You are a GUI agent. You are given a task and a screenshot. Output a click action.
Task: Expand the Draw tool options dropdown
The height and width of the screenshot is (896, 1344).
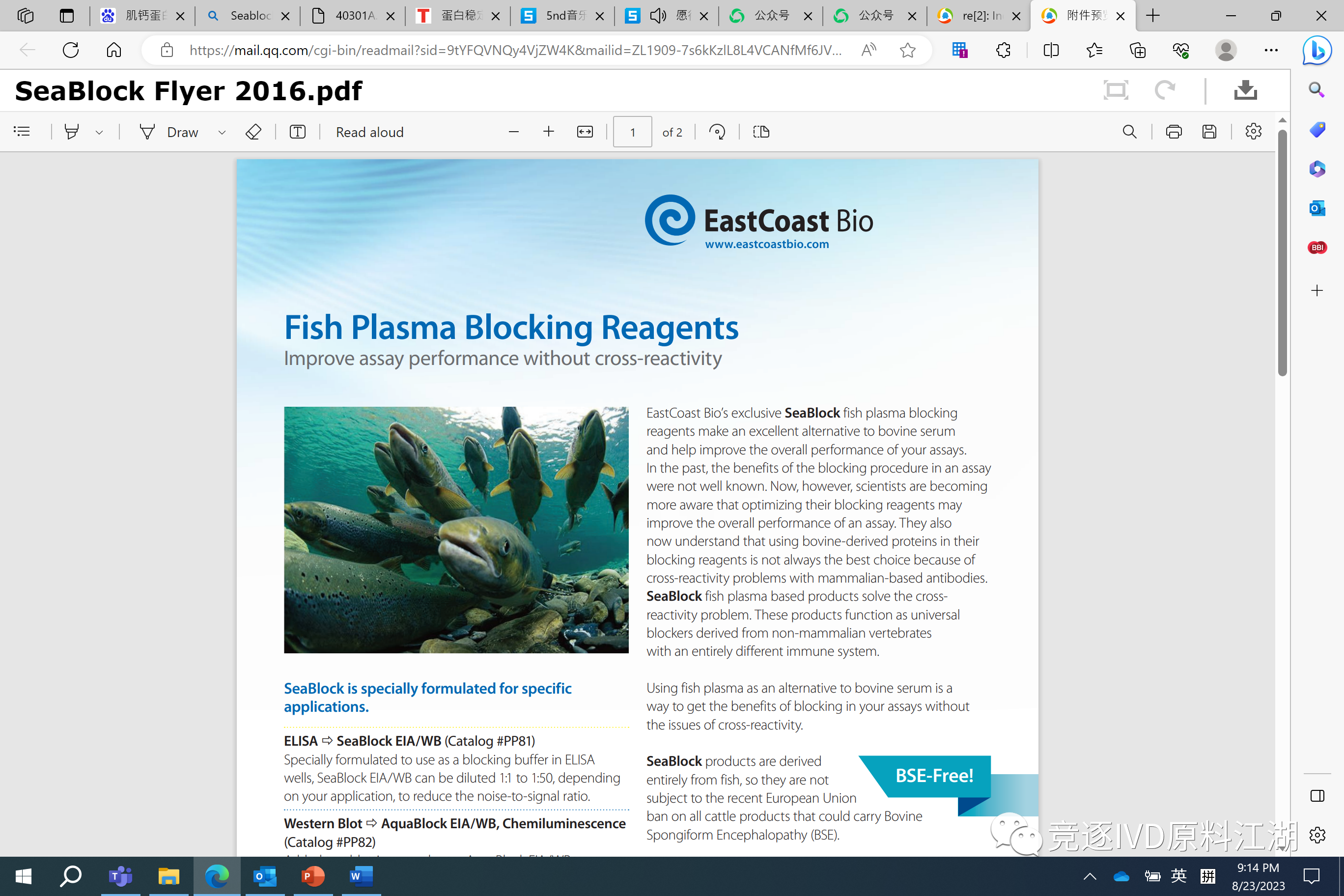[x=223, y=132]
